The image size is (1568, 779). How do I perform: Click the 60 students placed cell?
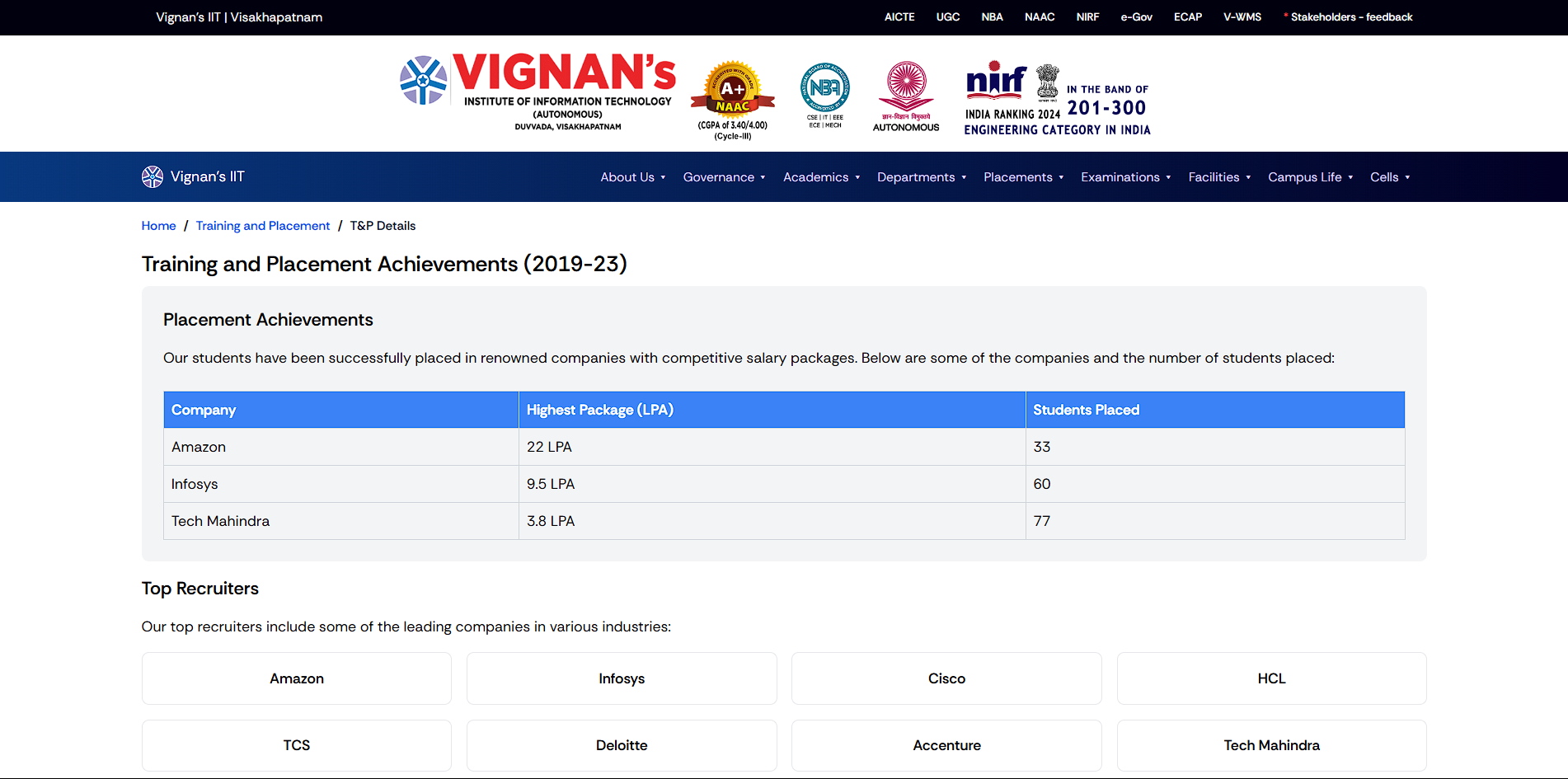pos(1215,484)
